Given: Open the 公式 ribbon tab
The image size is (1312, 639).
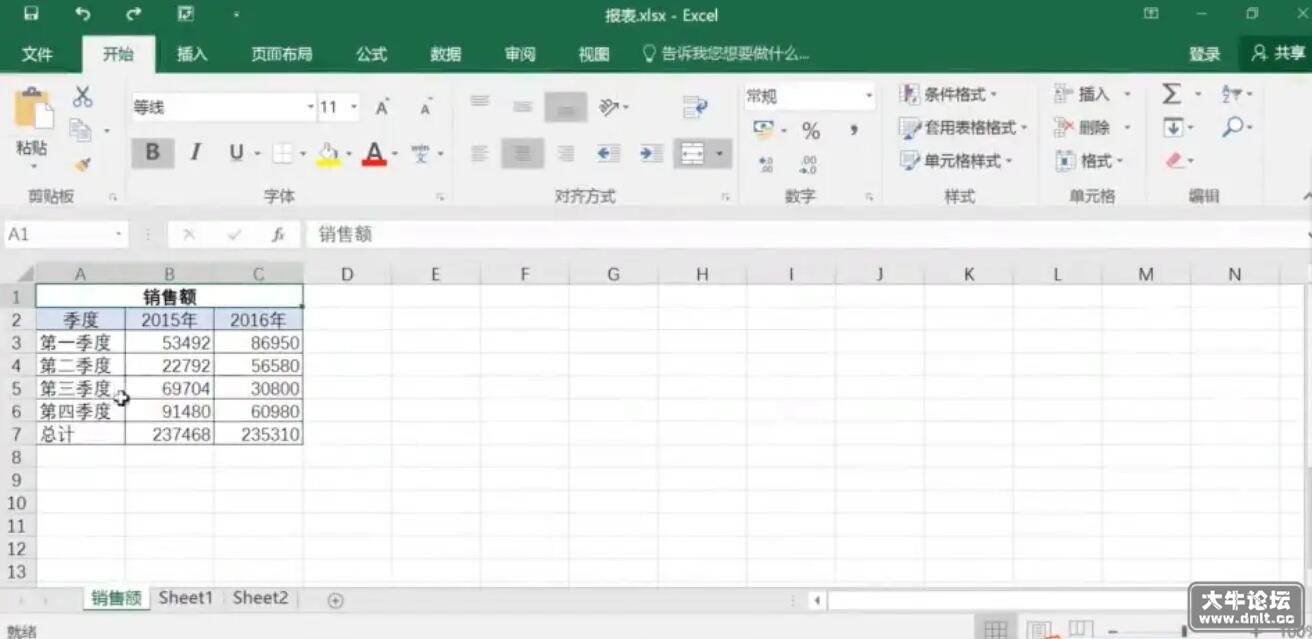Looking at the screenshot, I should (x=371, y=54).
